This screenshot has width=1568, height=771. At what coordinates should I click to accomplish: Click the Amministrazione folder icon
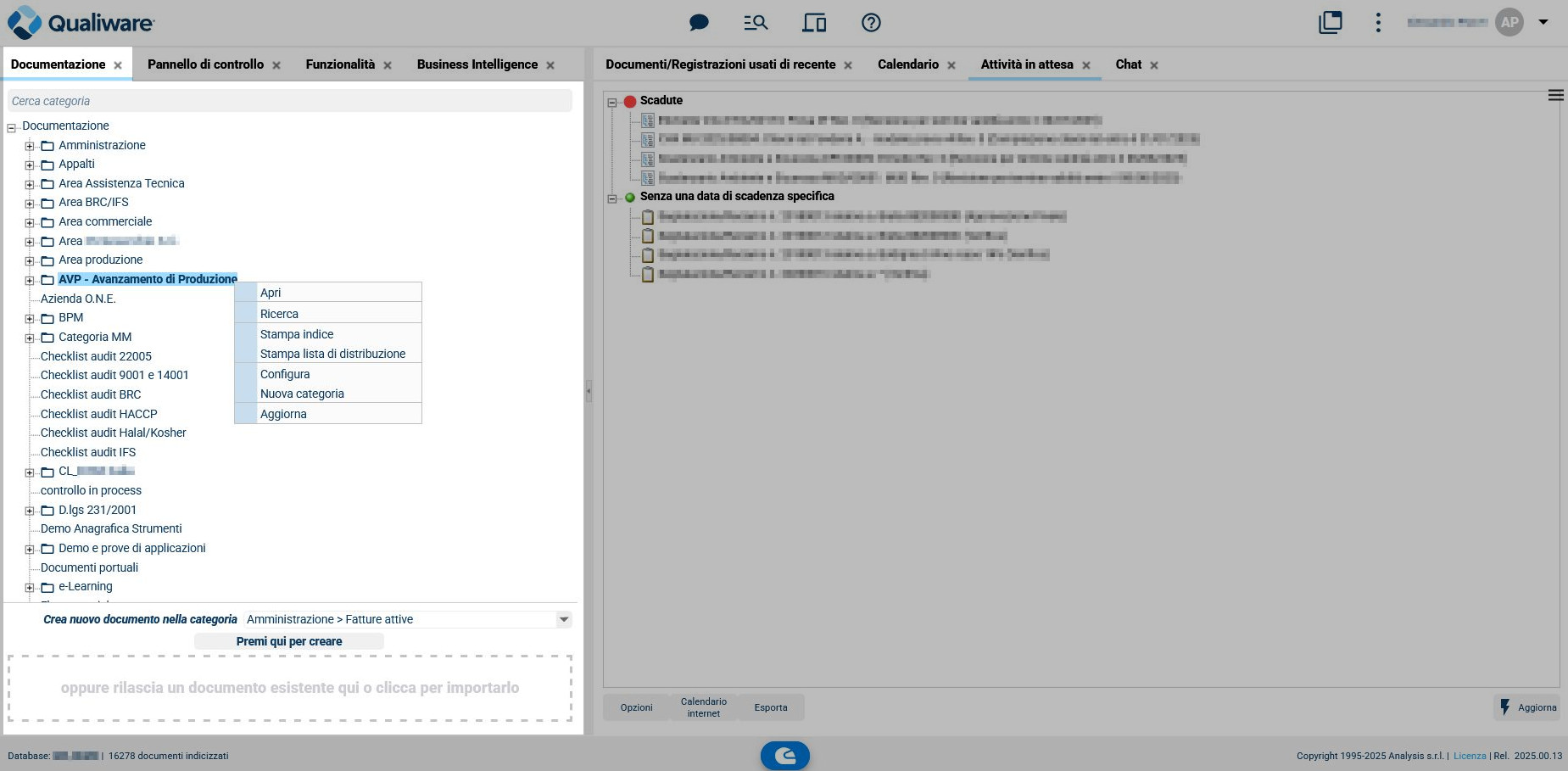(47, 146)
